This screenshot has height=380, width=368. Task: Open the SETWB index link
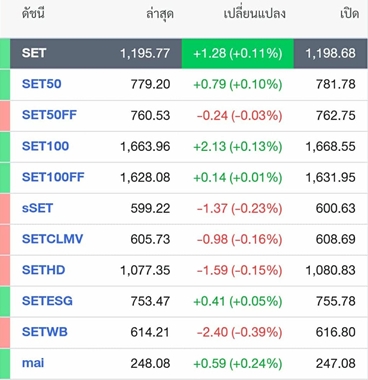45,332
